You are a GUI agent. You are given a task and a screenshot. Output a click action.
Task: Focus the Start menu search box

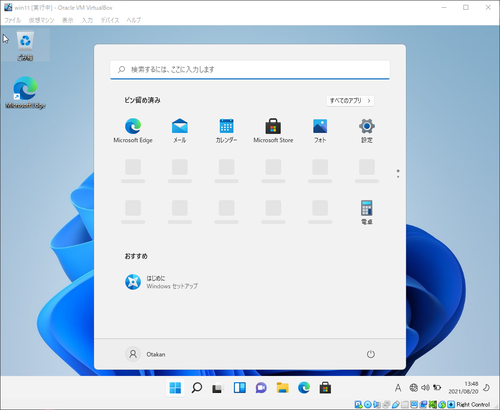[250, 70]
